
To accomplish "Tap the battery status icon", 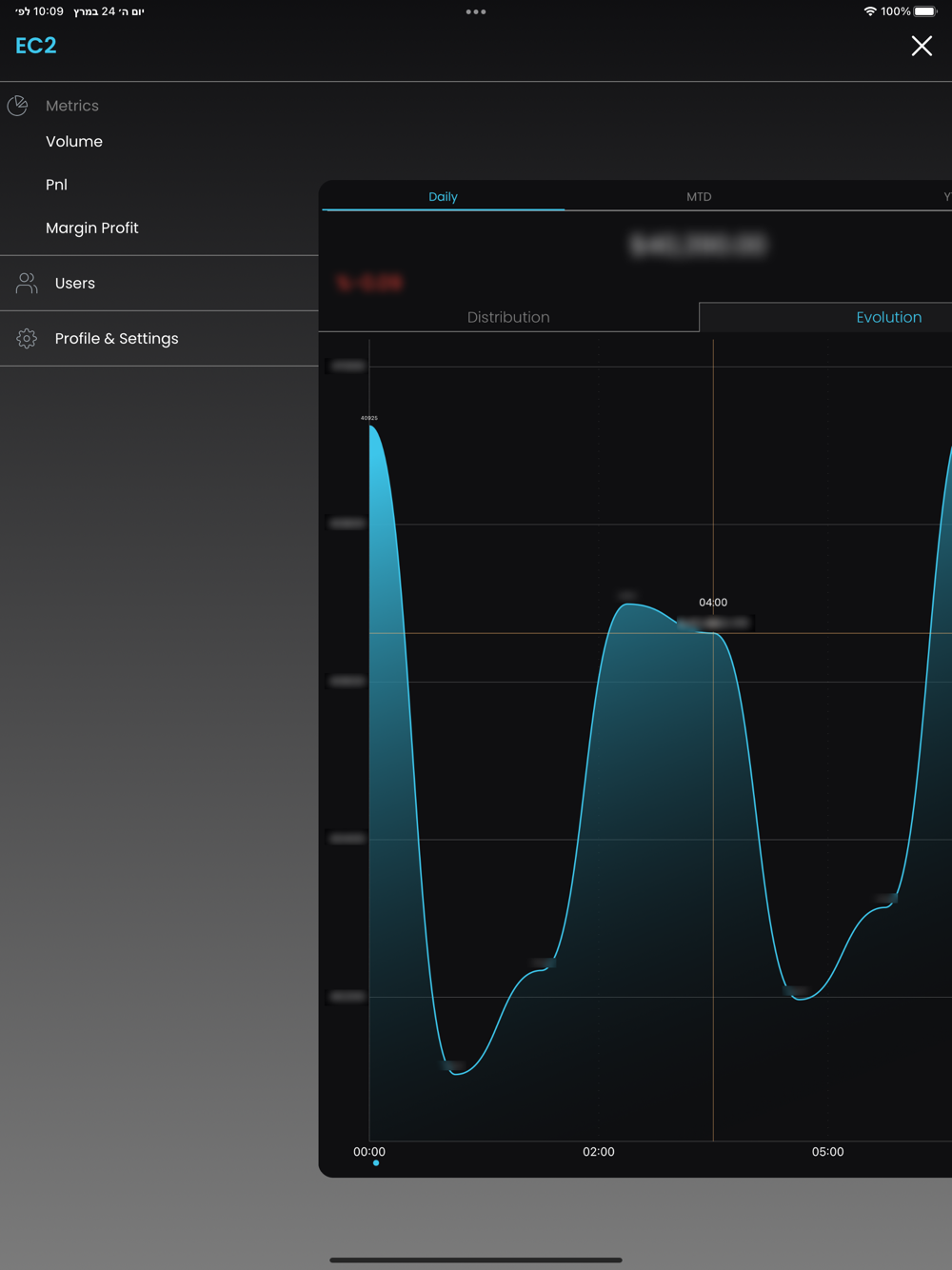I will [x=925, y=11].
